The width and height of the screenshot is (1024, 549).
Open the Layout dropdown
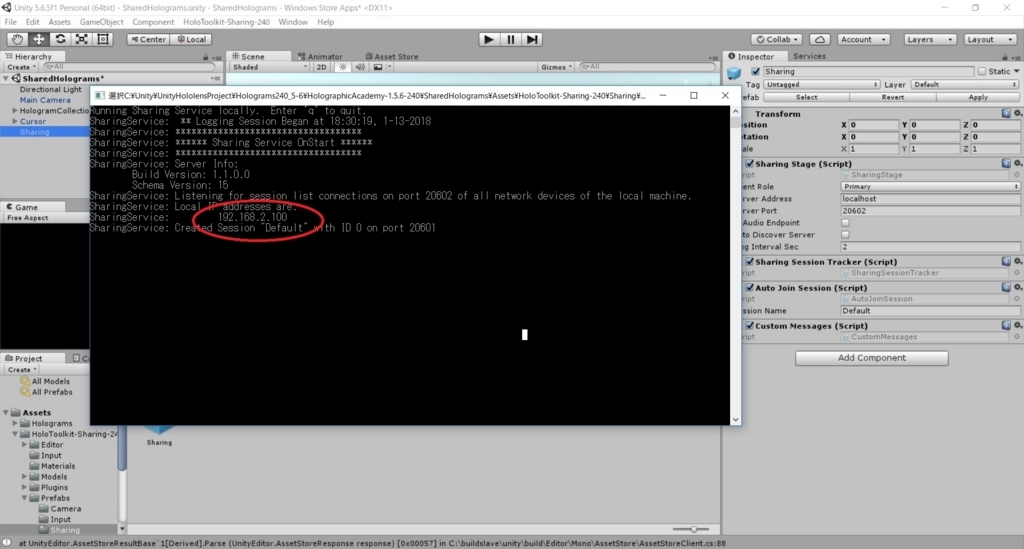[989, 39]
